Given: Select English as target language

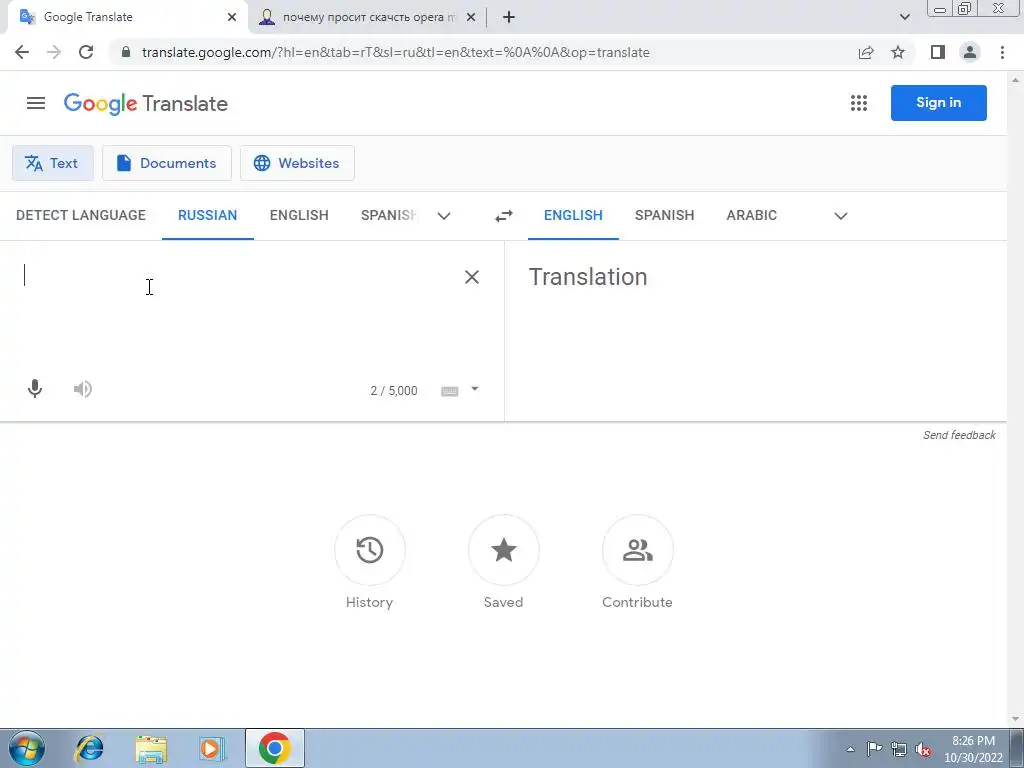Looking at the screenshot, I should pyautogui.click(x=573, y=216).
